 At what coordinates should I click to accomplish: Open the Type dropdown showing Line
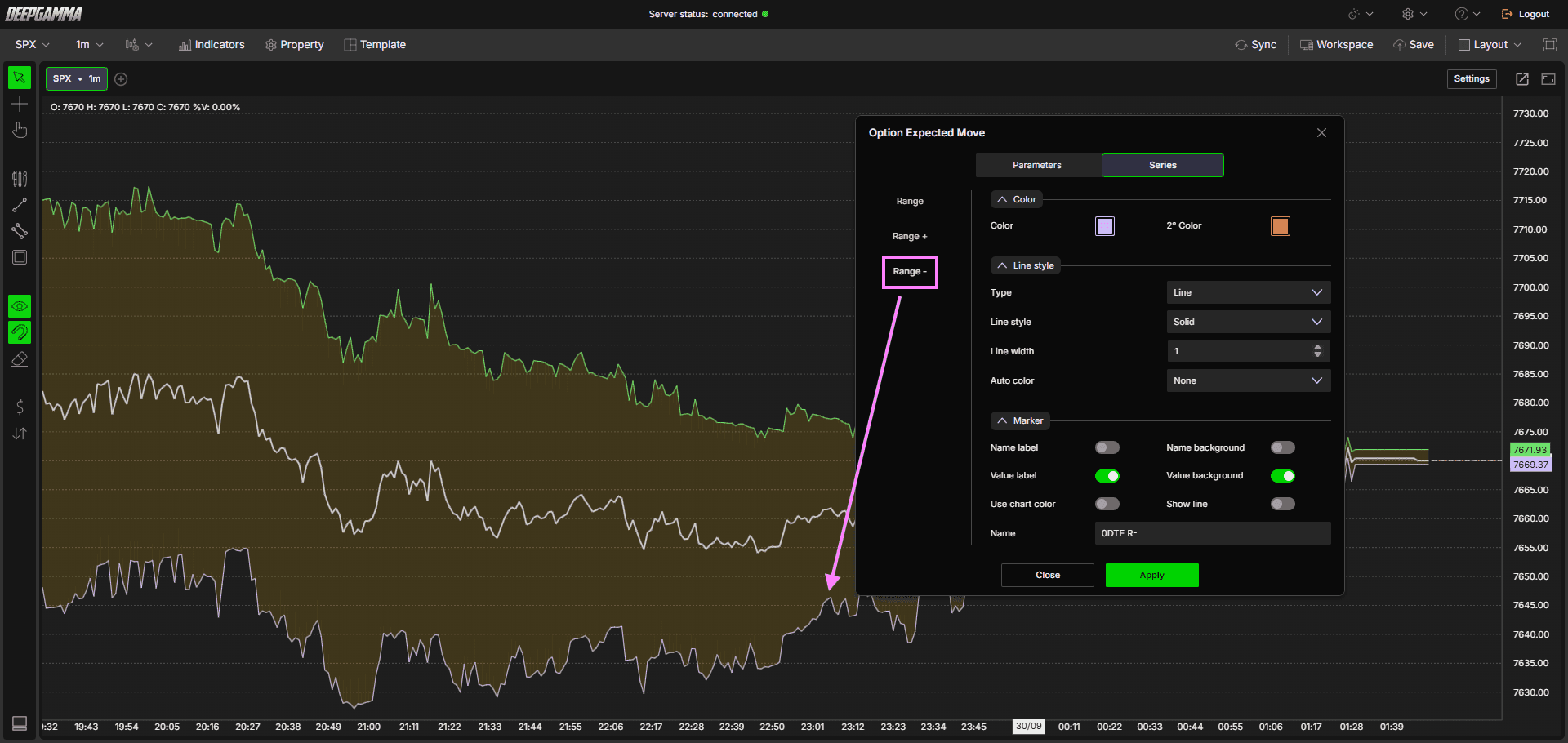pyautogui.click(x=1249, y=292)
